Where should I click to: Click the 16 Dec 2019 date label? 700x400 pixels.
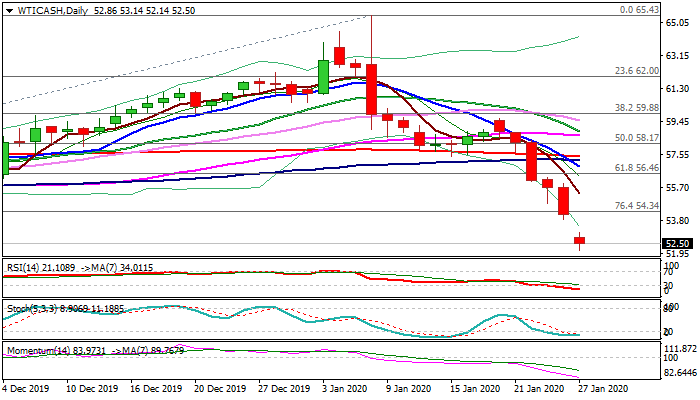[156, 388]
